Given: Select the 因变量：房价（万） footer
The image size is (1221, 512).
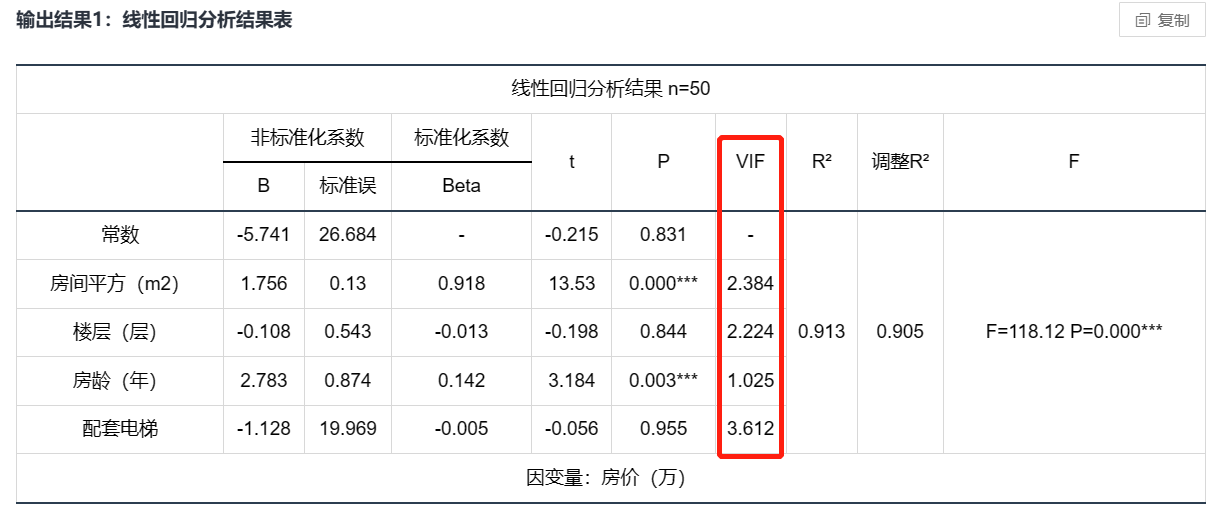Looking at the screenshot, I should click(x=611, y=477).
